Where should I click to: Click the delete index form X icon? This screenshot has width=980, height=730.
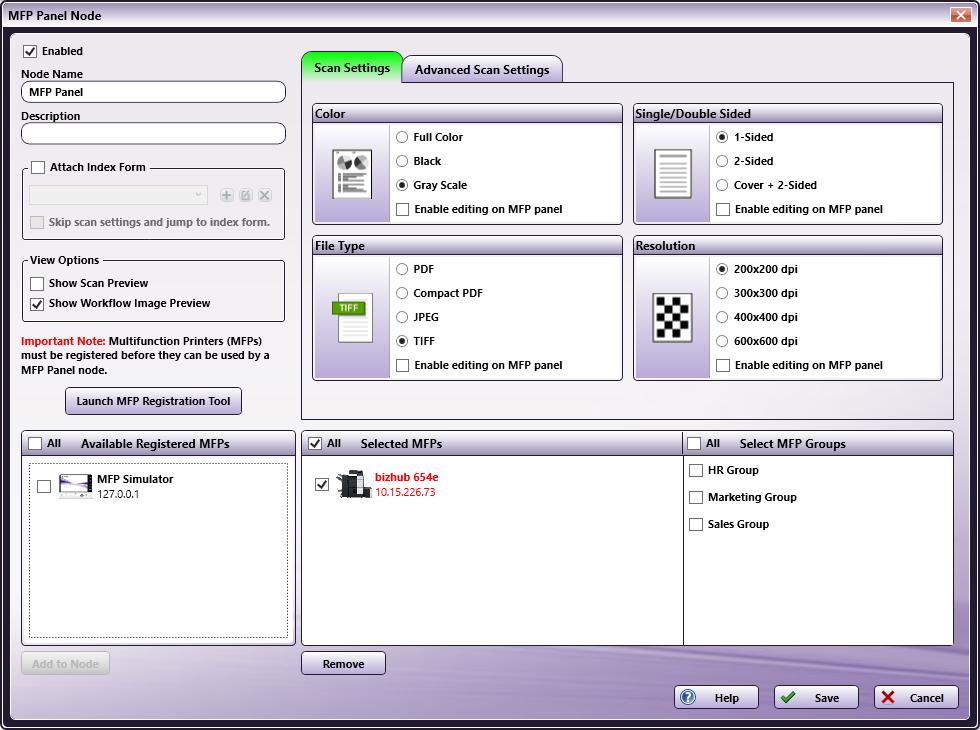265,195
